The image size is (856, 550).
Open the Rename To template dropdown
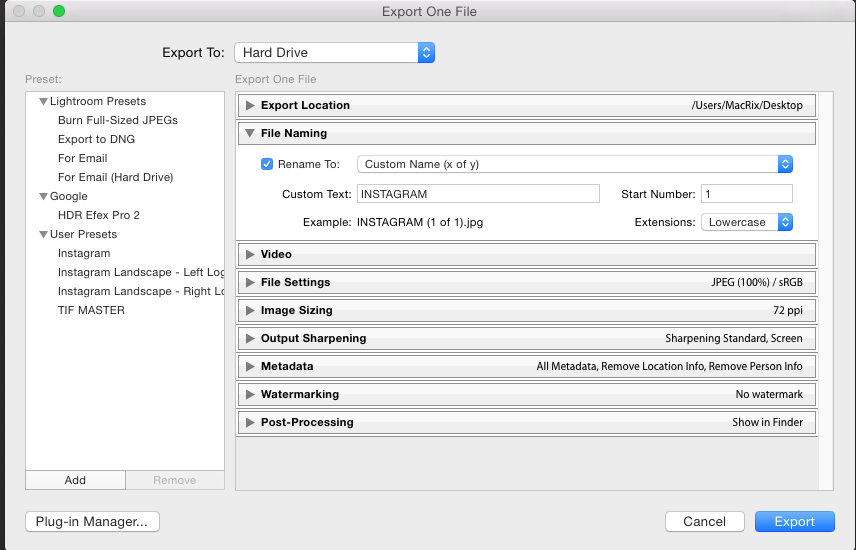point(575,164)
